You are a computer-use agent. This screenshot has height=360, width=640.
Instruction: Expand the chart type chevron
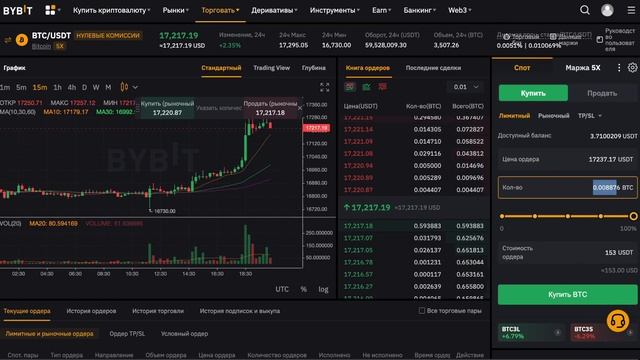point(135,87)
